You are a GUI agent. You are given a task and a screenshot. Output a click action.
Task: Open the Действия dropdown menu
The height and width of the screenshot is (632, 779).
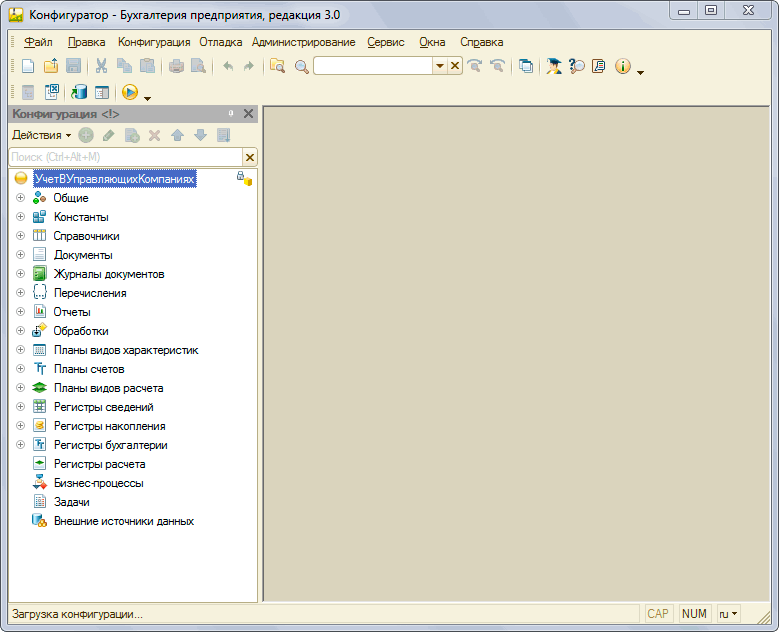click(42, 135)
